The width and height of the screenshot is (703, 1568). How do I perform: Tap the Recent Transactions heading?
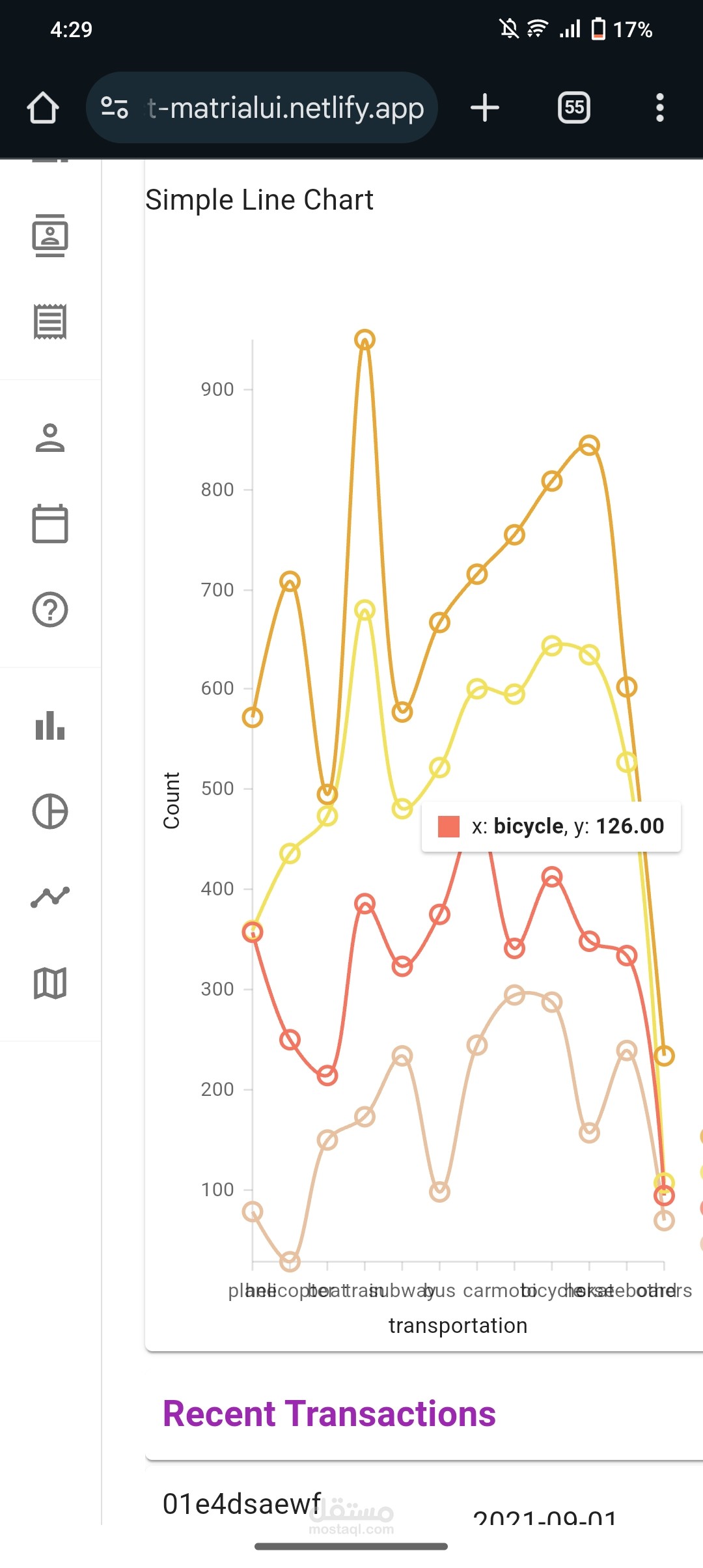click(329, 1414)
